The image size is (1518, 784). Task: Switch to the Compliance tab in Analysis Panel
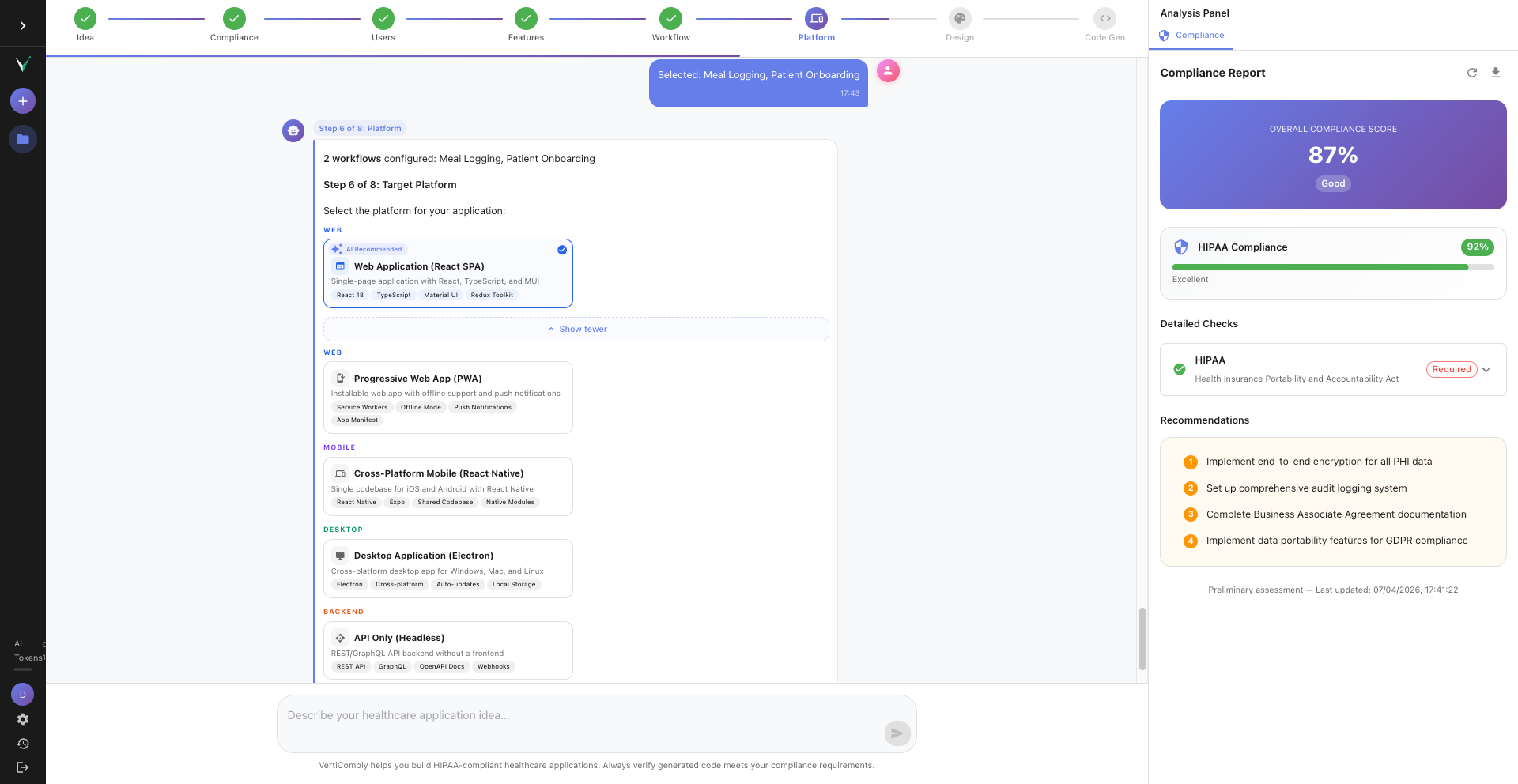pyautogui.click(x=1192, y=35)
